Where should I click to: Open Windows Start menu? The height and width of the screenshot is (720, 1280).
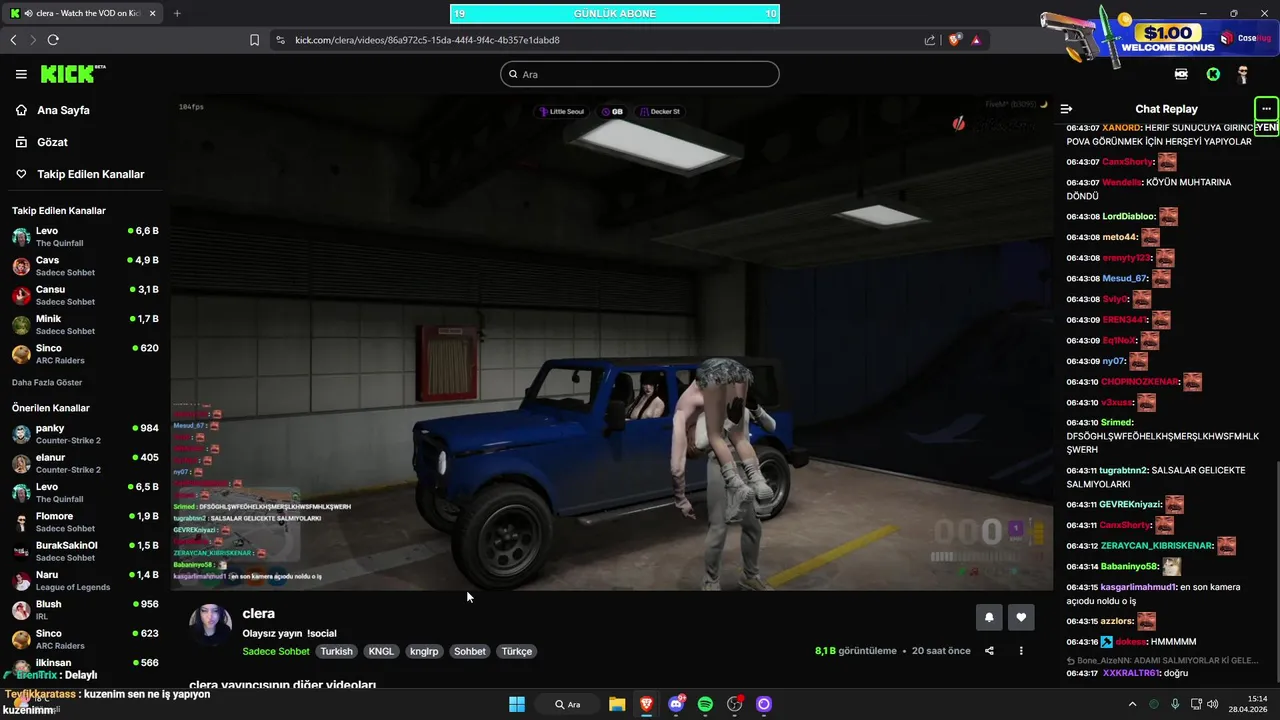click(x=517, y=704)
